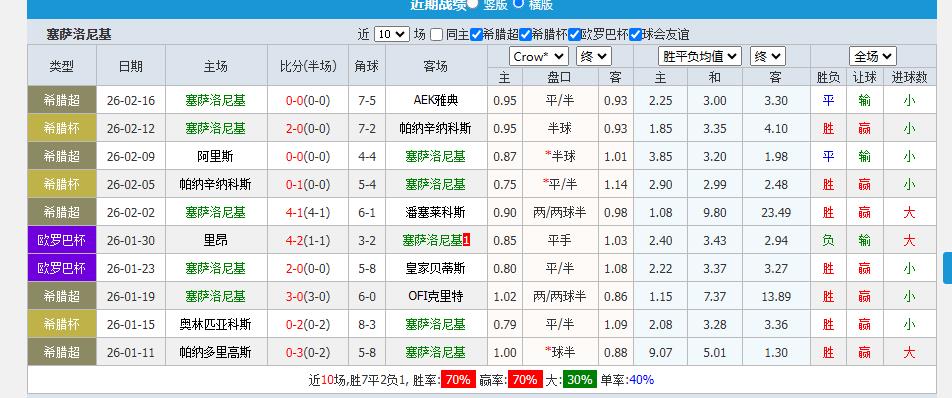Click 欧罗巴杯 type label for 26-01-23 row
Image resolution: width=952 pixels, height=398 pixels.
point(62,268)
